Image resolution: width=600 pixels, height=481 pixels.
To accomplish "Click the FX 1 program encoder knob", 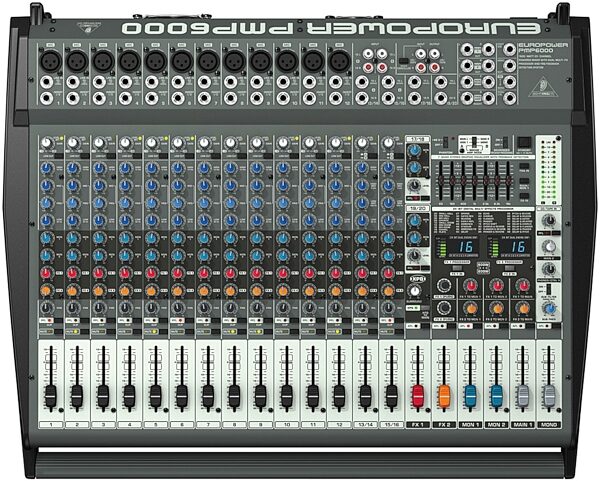I will (x=444, y=285).
